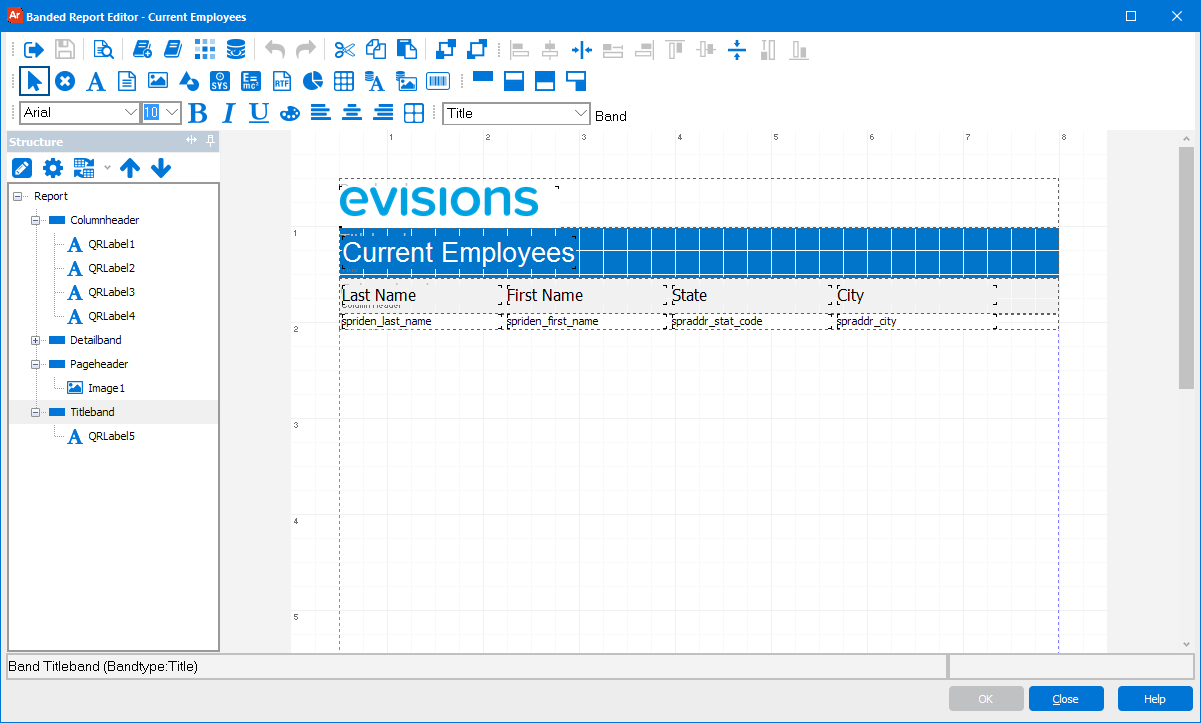1201x723 pixels.
Task: Toggle bold formatting
Action: coord(197,113)
